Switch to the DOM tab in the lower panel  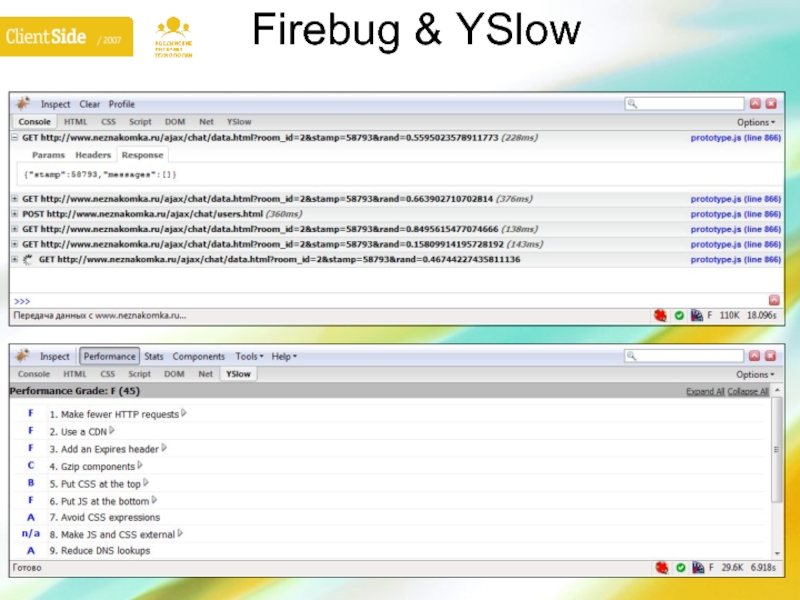tap(174, 374)
